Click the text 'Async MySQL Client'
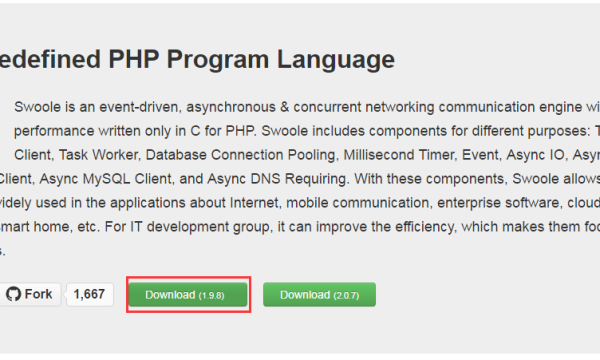600x360 pixels. (106, 179)
